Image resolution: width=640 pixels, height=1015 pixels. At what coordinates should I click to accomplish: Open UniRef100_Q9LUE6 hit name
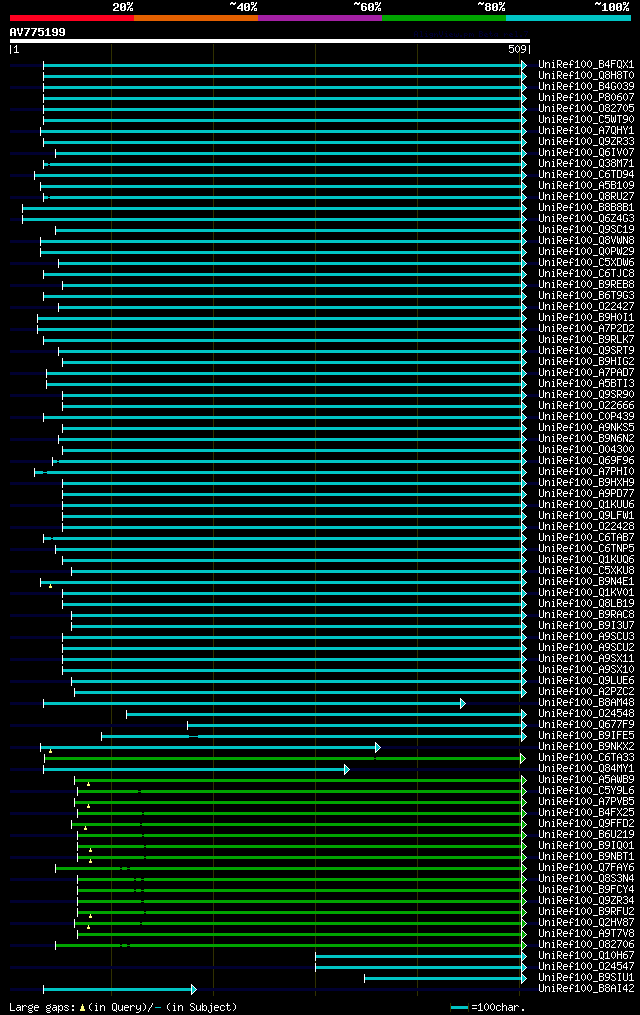tap(586, 681)
